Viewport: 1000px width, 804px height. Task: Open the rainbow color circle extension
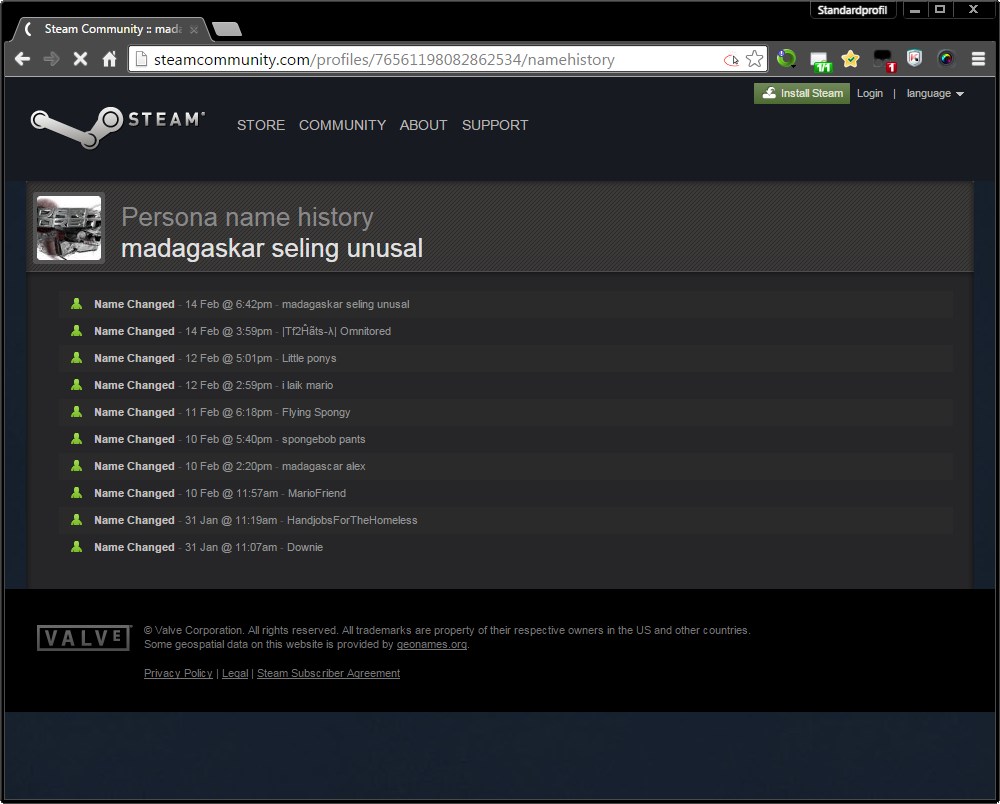(x=946, y=59)
